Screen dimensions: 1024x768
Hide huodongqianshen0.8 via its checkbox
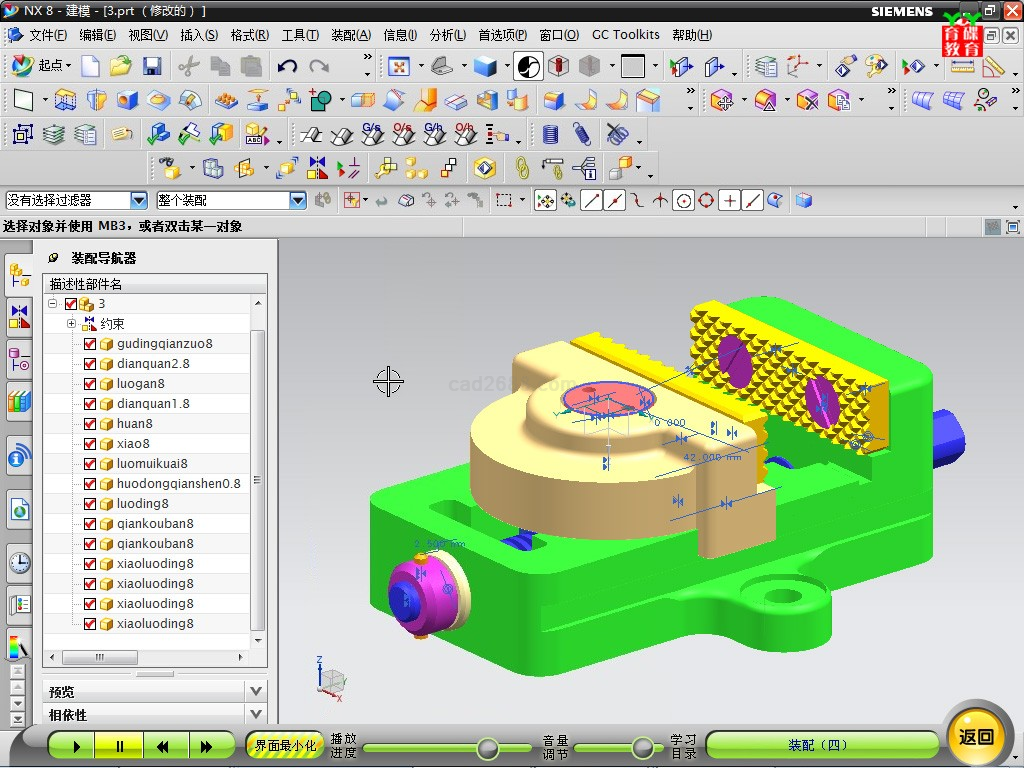pyautogui.click(x=90, y=484)
